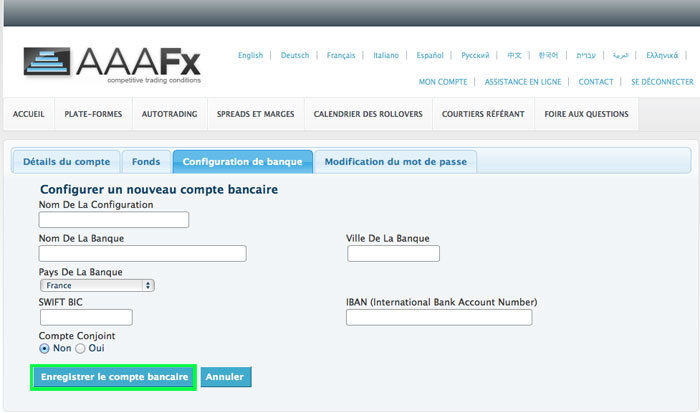Click the Se Déconnecter link

tap(662, 82)
